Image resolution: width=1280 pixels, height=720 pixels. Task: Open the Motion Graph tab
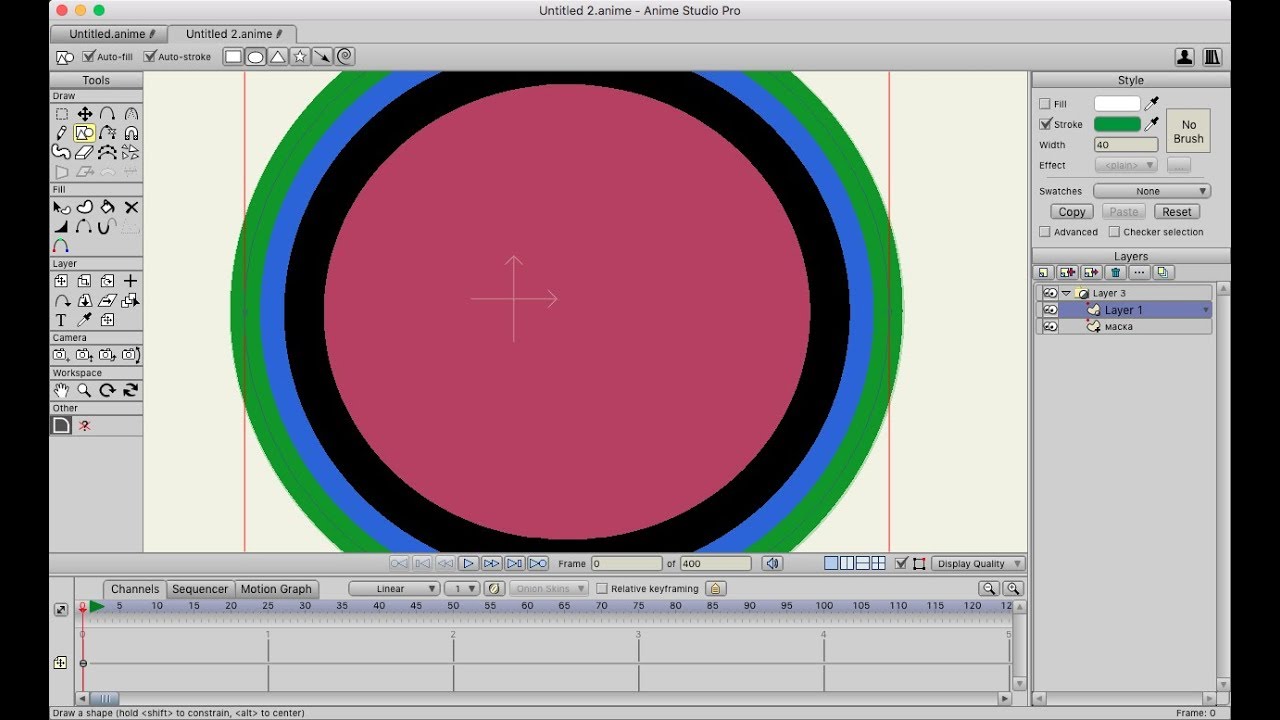point(276,589)
